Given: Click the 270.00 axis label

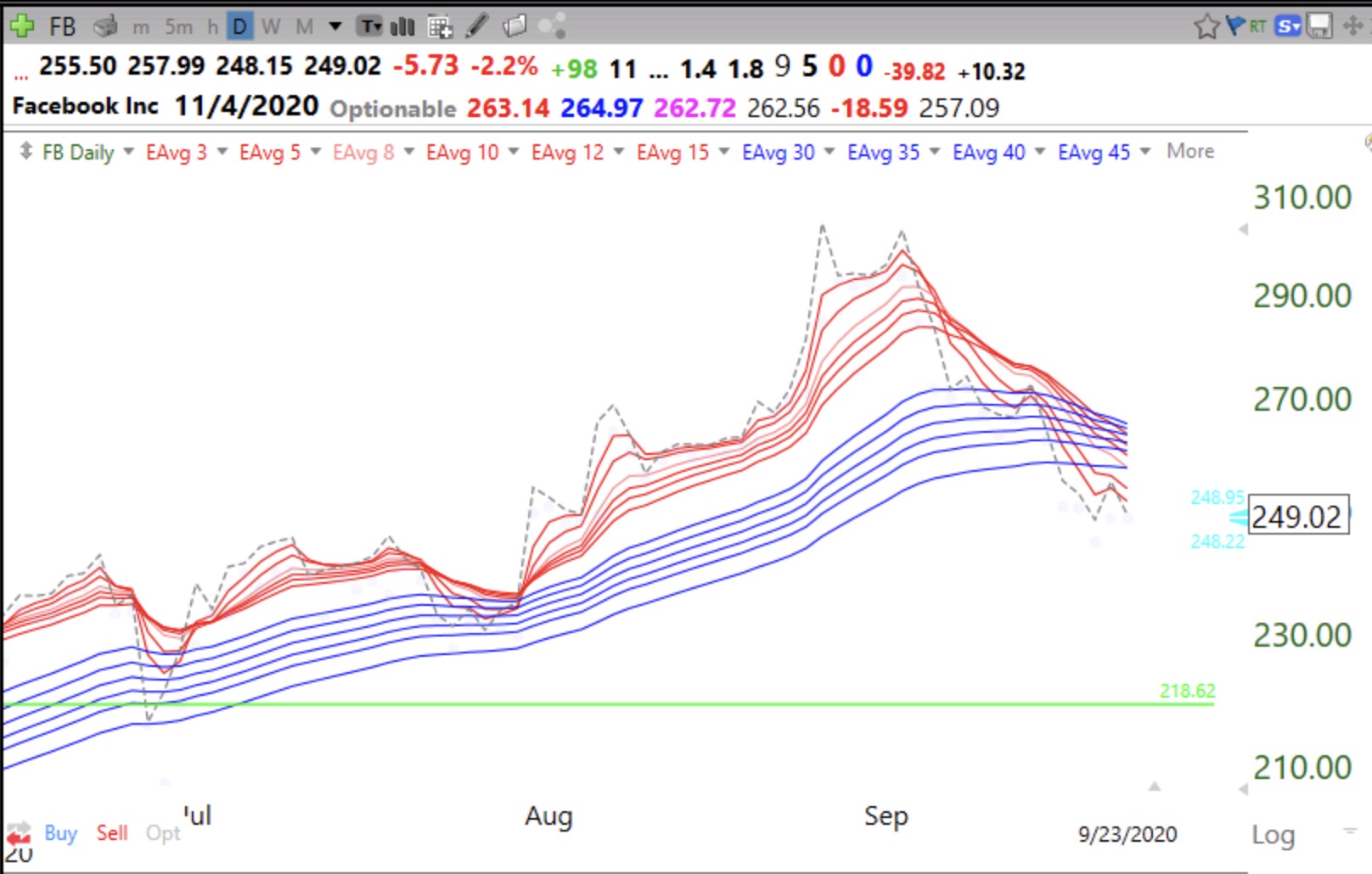Looking at the screenshot, I should coord(1302,400).
